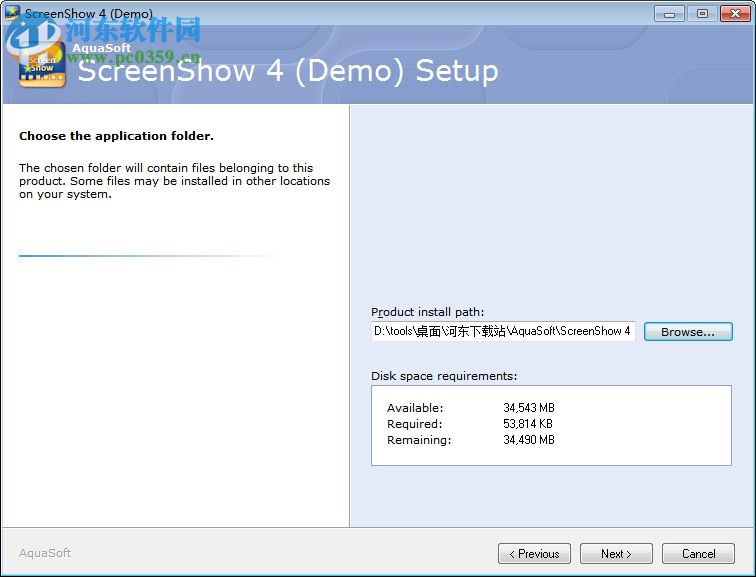Select the 'Remaining:' label
The image size is (756, 577).
pyautogui.click(x=418, y=440)
